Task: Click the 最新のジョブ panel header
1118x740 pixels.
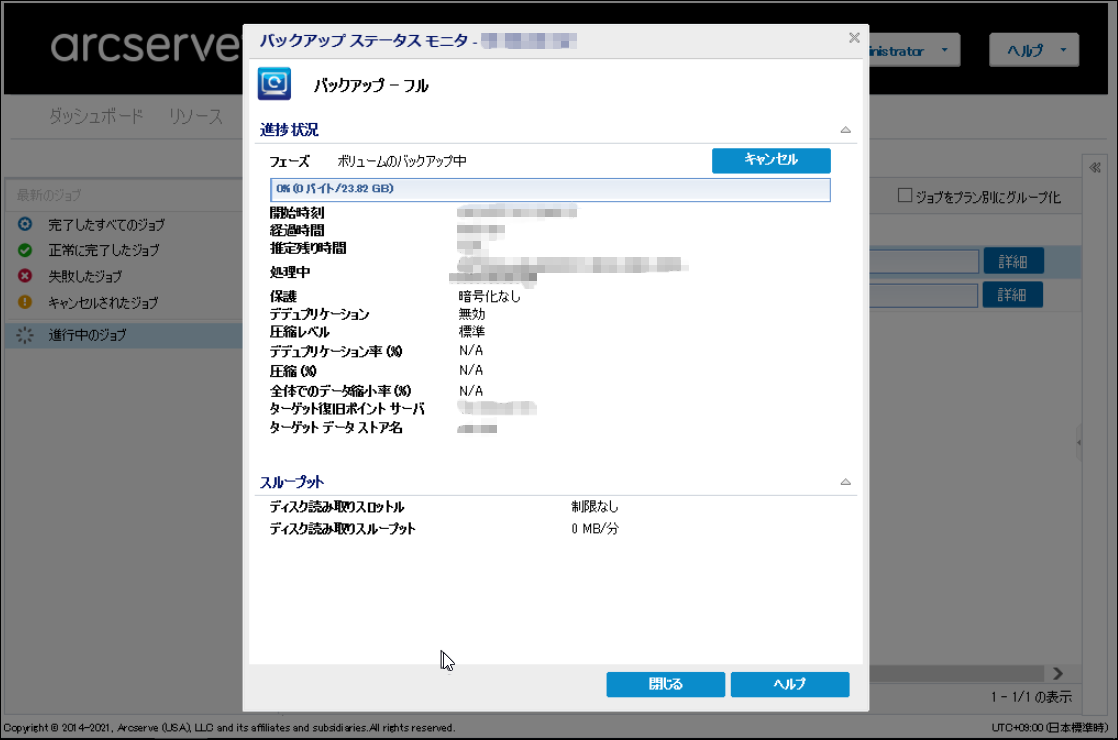Action: (x=123, y=195)
